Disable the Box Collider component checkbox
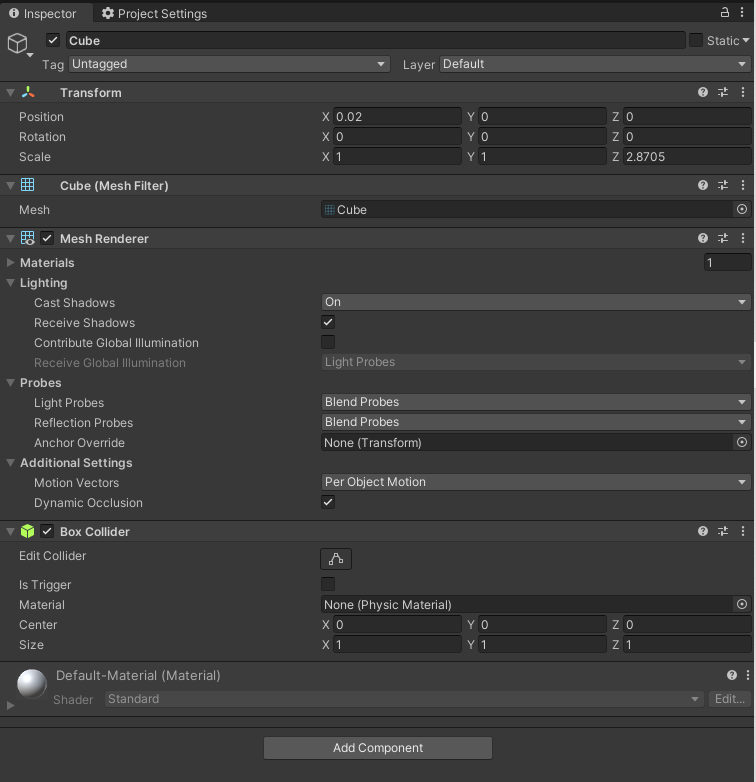 coord(47,532)
